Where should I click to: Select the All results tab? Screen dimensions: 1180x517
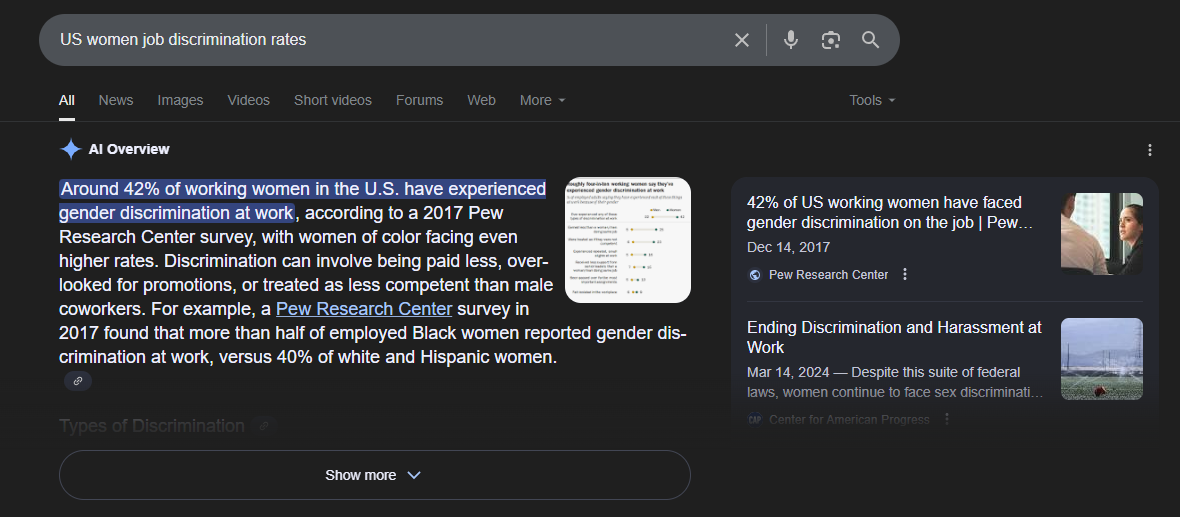click(67, 100)
